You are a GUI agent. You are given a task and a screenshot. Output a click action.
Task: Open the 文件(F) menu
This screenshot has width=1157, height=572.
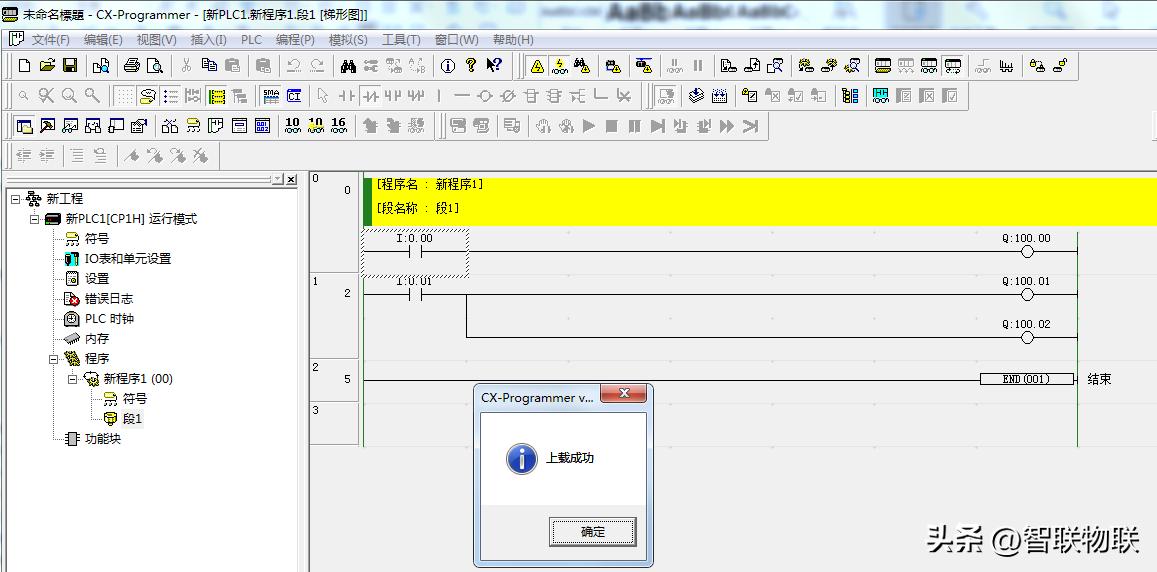[x=50, y=40]
